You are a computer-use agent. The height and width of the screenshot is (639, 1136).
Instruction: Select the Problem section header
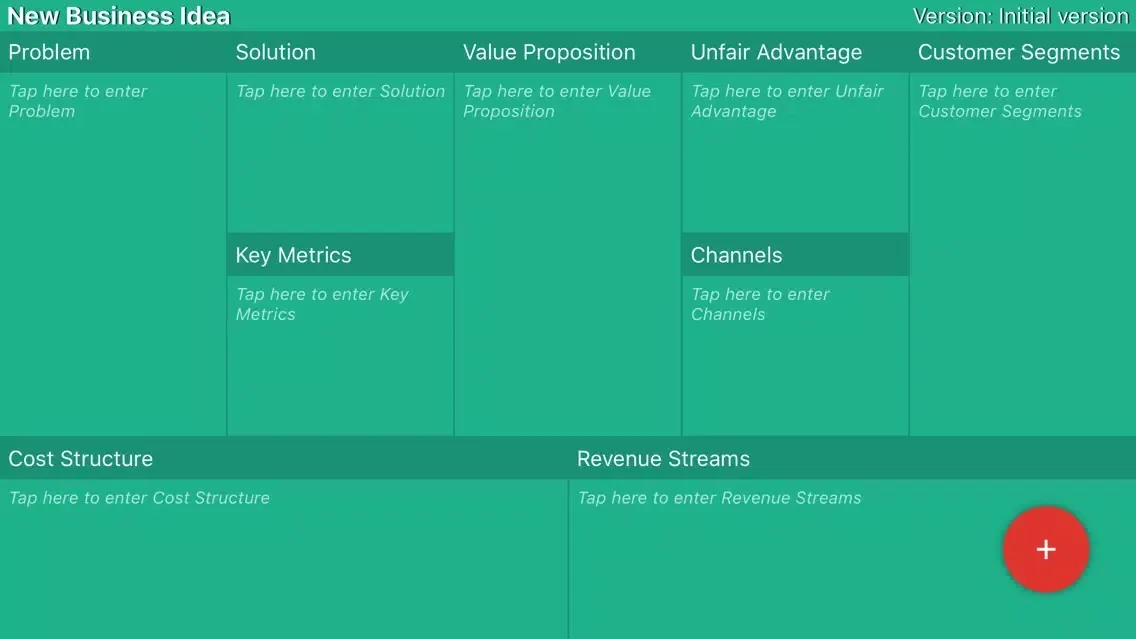[49, 52]
